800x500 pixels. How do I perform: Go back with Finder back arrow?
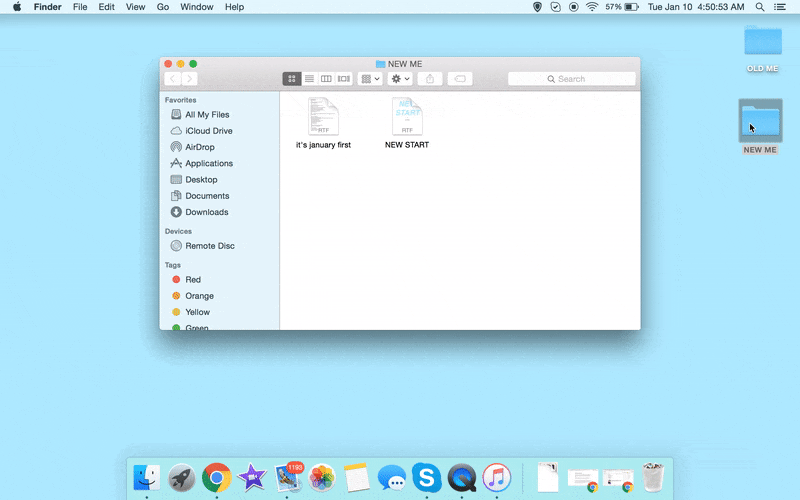172,79
